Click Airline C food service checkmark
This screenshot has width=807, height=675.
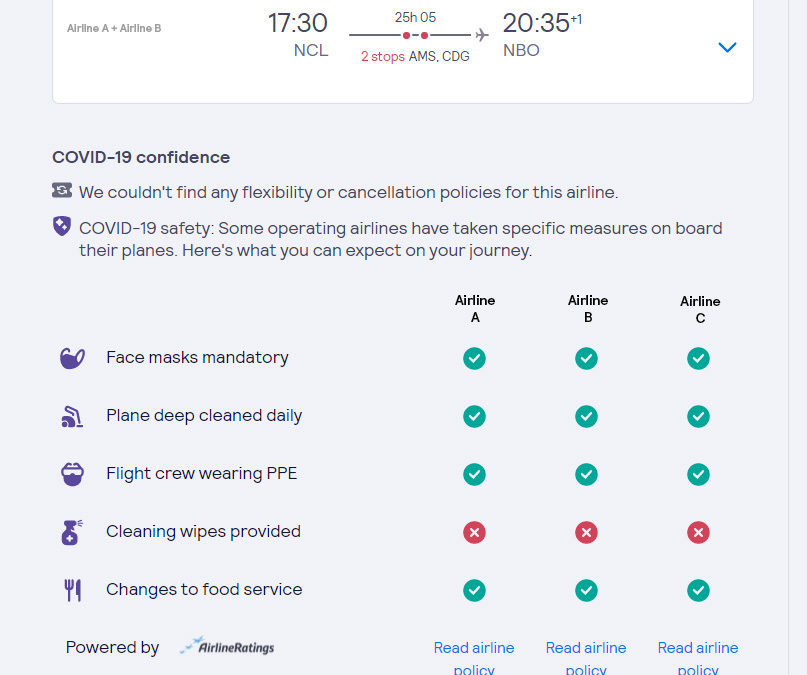(698, 591)
